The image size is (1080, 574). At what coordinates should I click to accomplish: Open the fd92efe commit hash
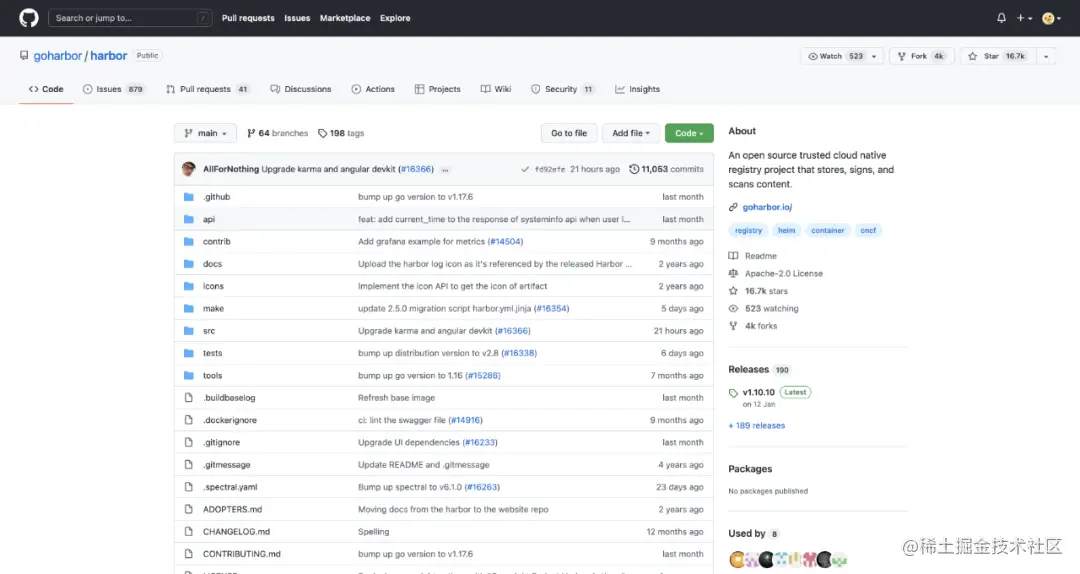[550, 169]
